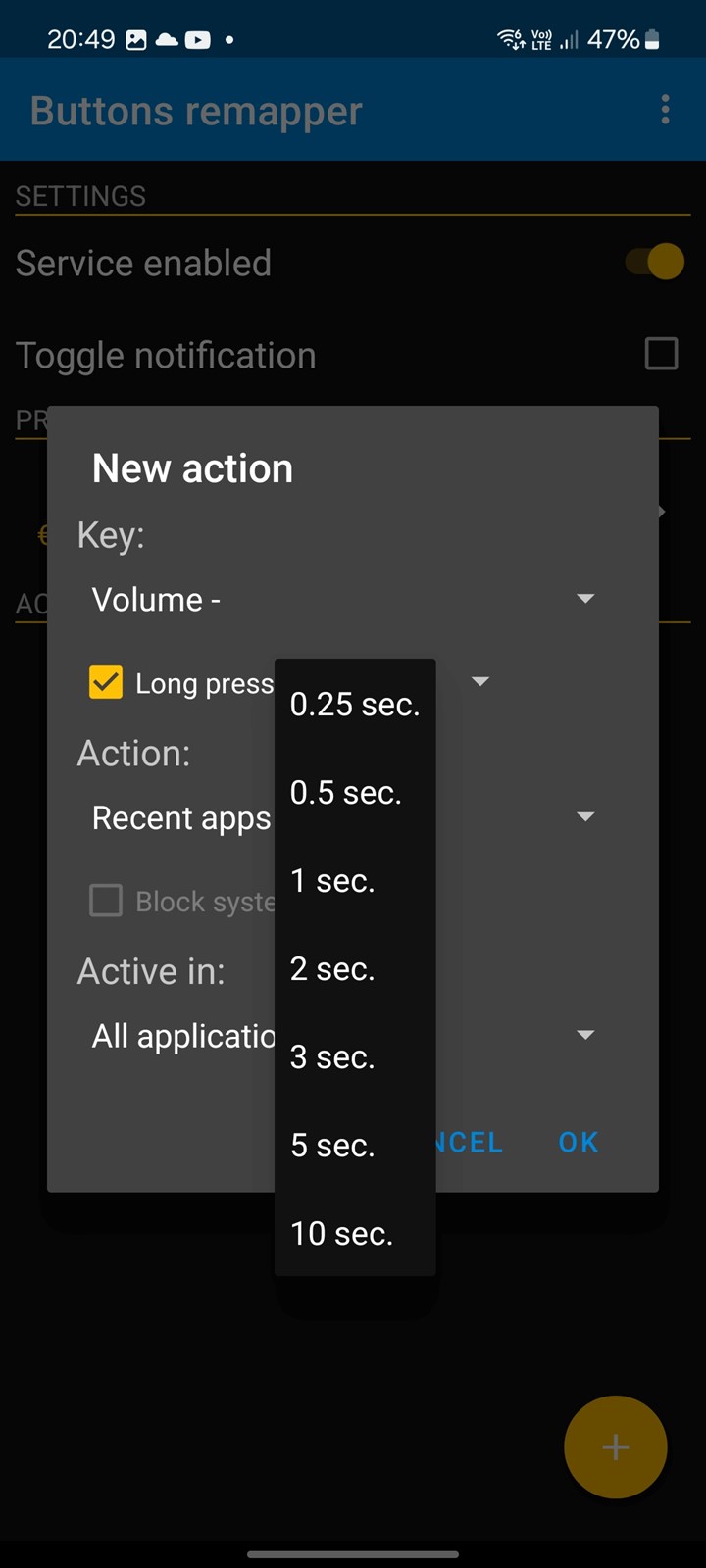
Task: Pick 10 sec. from the list
Action: [355, 1233]
